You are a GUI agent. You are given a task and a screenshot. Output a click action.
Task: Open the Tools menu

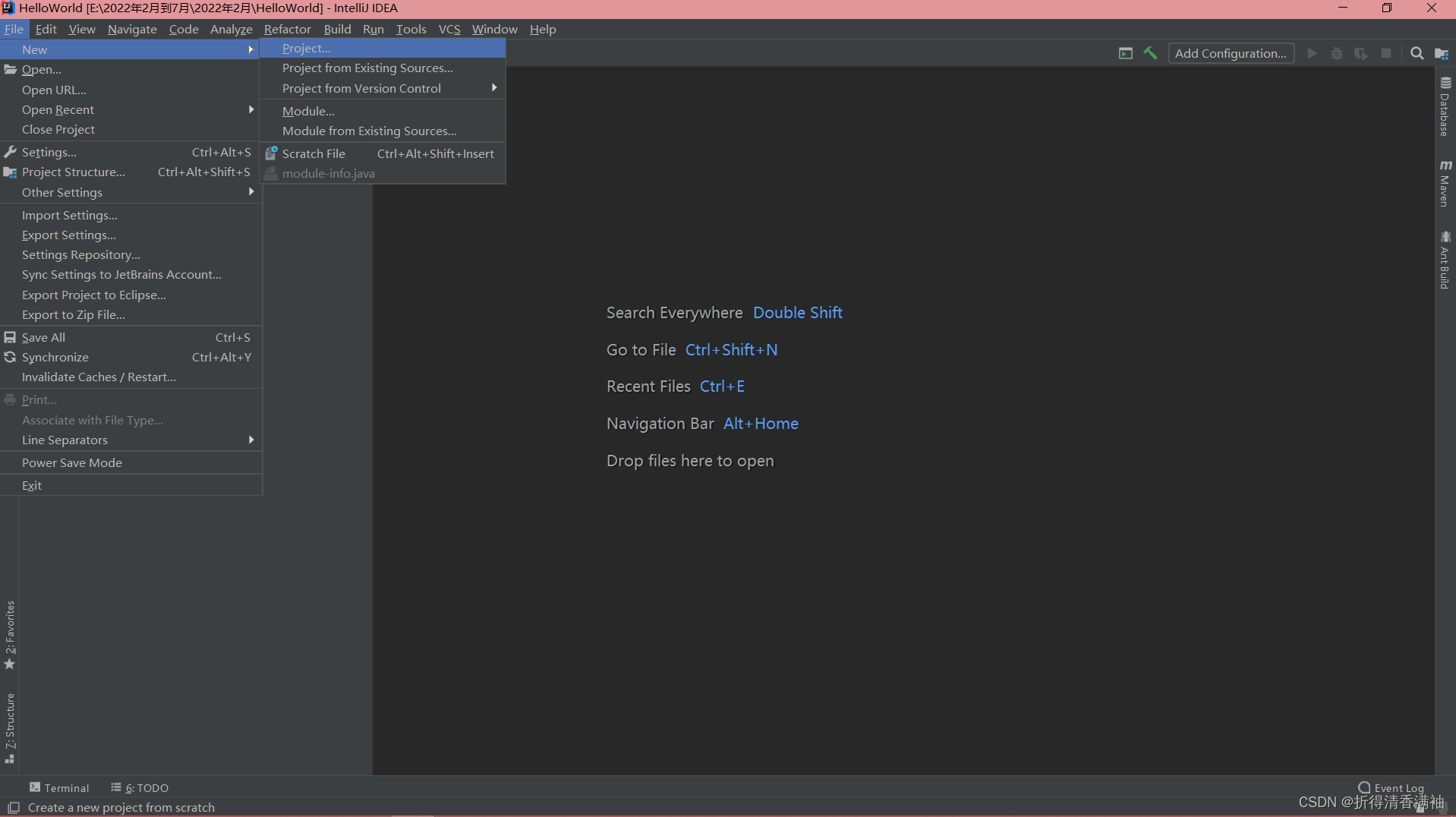pyautogui.click(x=411, y=29)
